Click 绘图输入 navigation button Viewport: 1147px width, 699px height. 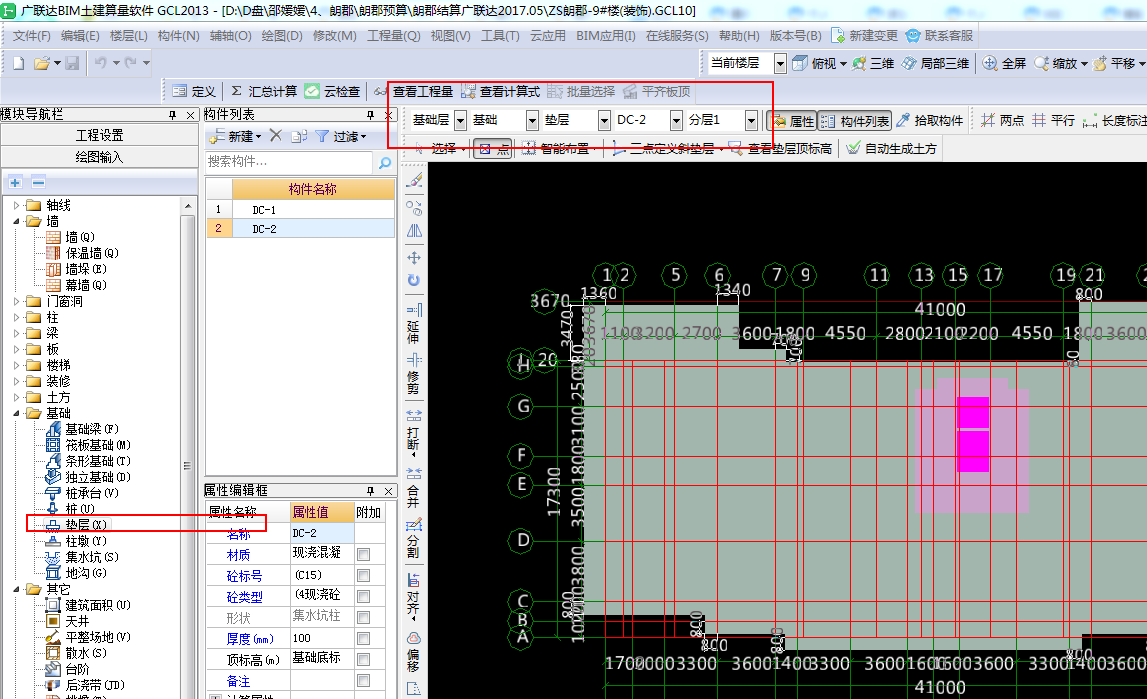(x=99, y=157)
